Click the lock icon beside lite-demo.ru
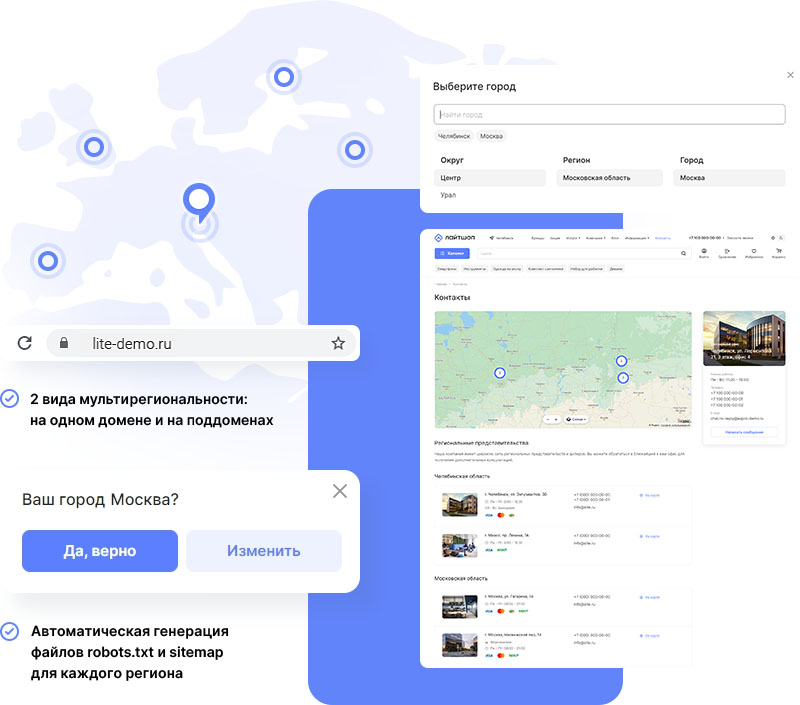 pos(63,342)
